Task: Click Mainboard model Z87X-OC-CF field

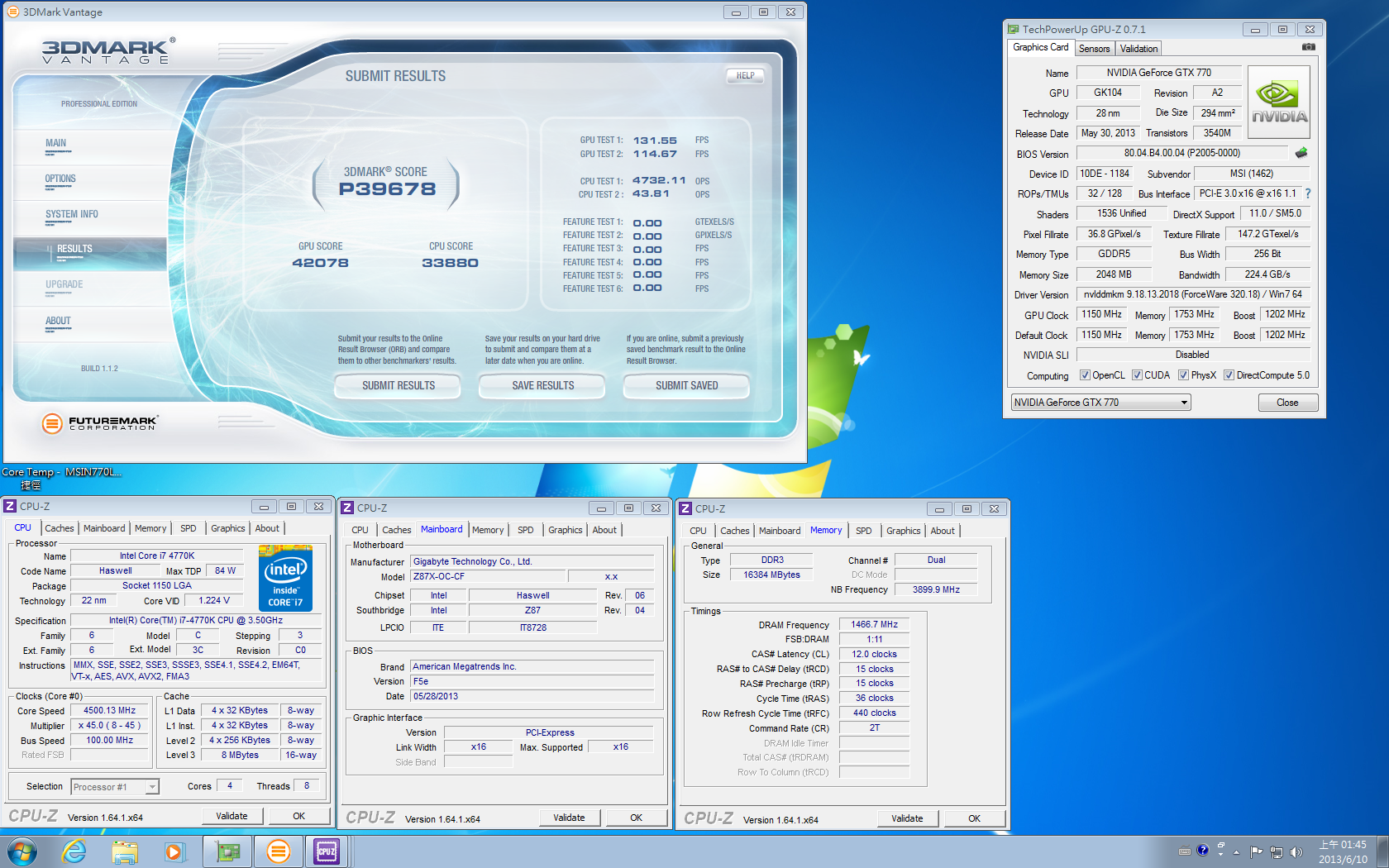Action: click(489, 577)
